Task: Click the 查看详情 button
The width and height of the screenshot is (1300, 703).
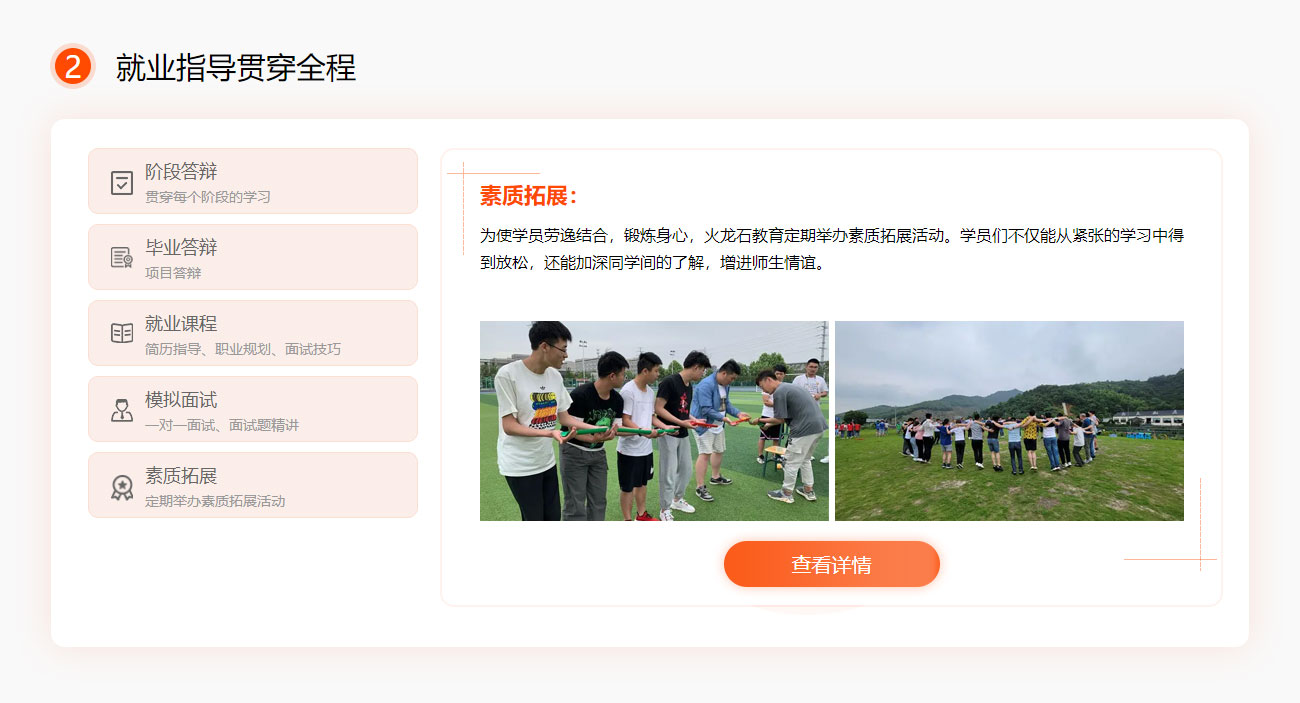Action: (832, 564)
